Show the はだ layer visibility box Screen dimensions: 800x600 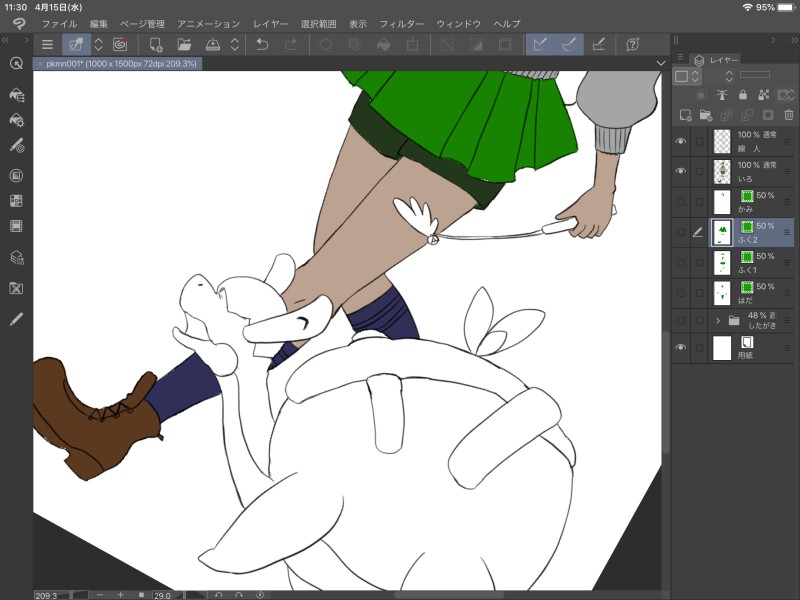pyautogui.click(x=681, y=293)
